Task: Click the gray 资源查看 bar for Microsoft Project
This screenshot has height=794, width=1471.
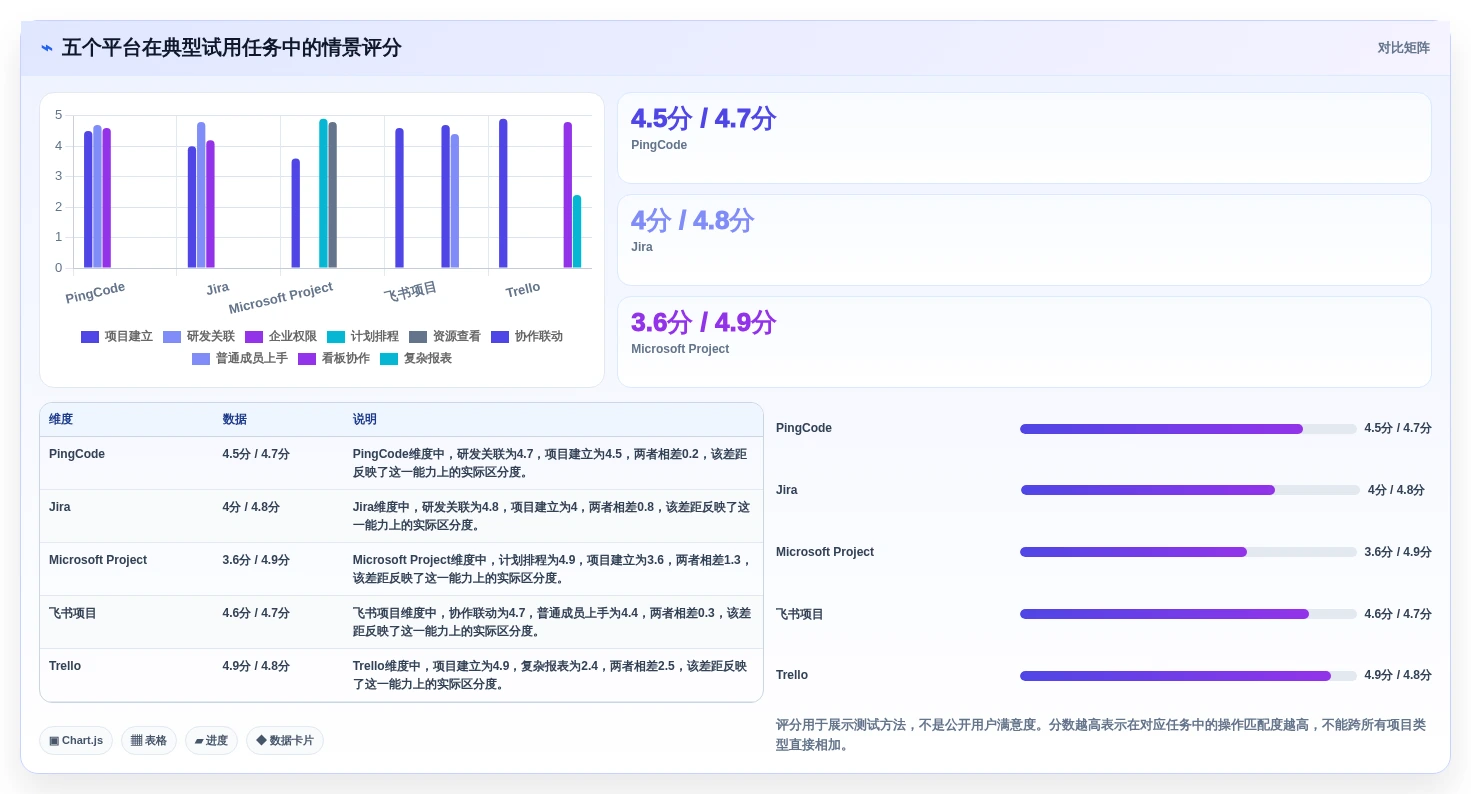Action: (x=333, y=195)
